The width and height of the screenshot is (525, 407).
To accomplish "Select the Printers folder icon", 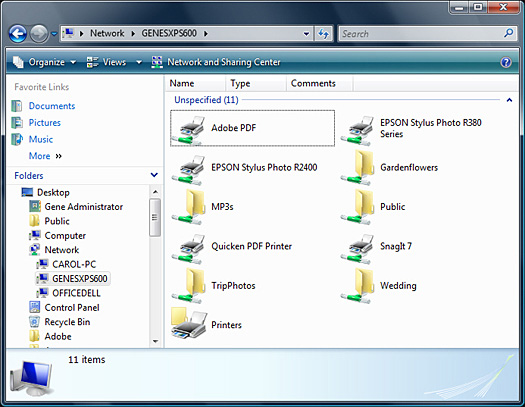I will (x=189, y=323).
